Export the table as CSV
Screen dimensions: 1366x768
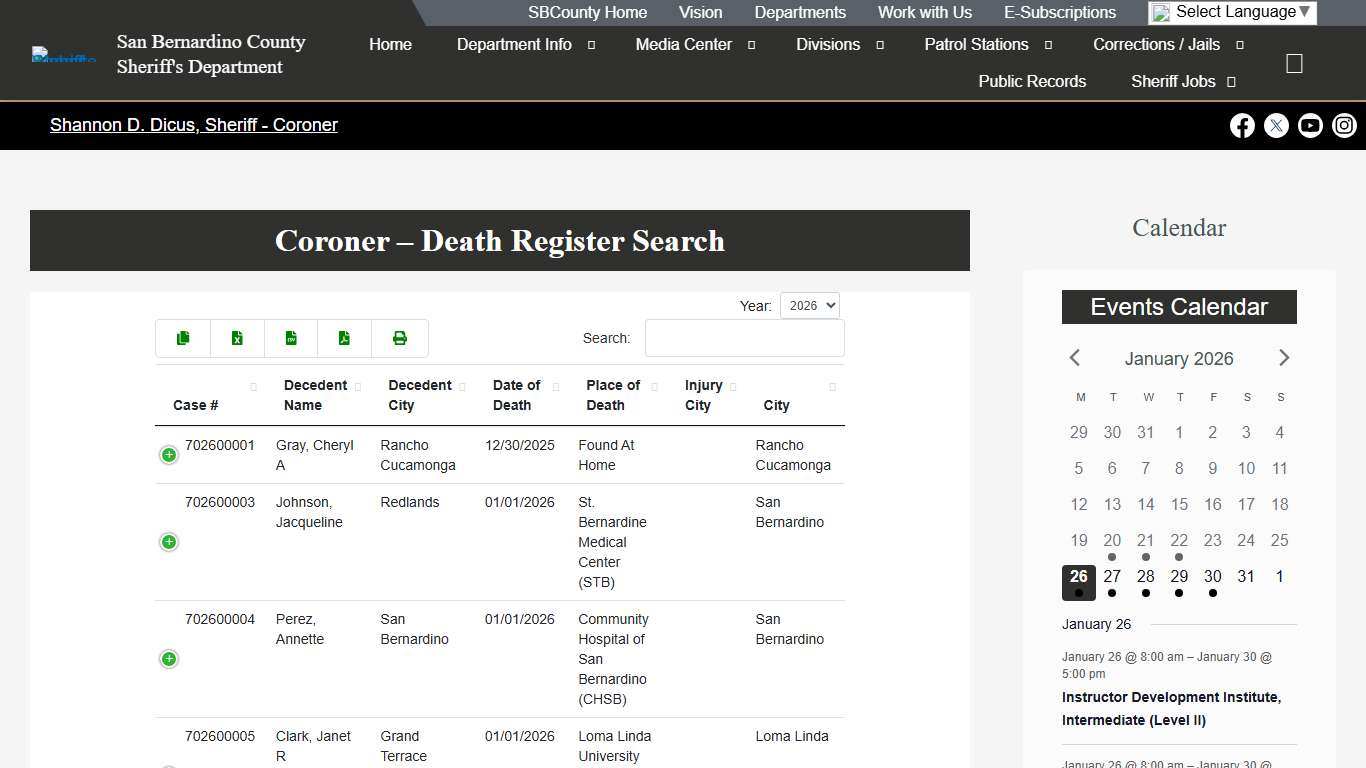(291, 338)
